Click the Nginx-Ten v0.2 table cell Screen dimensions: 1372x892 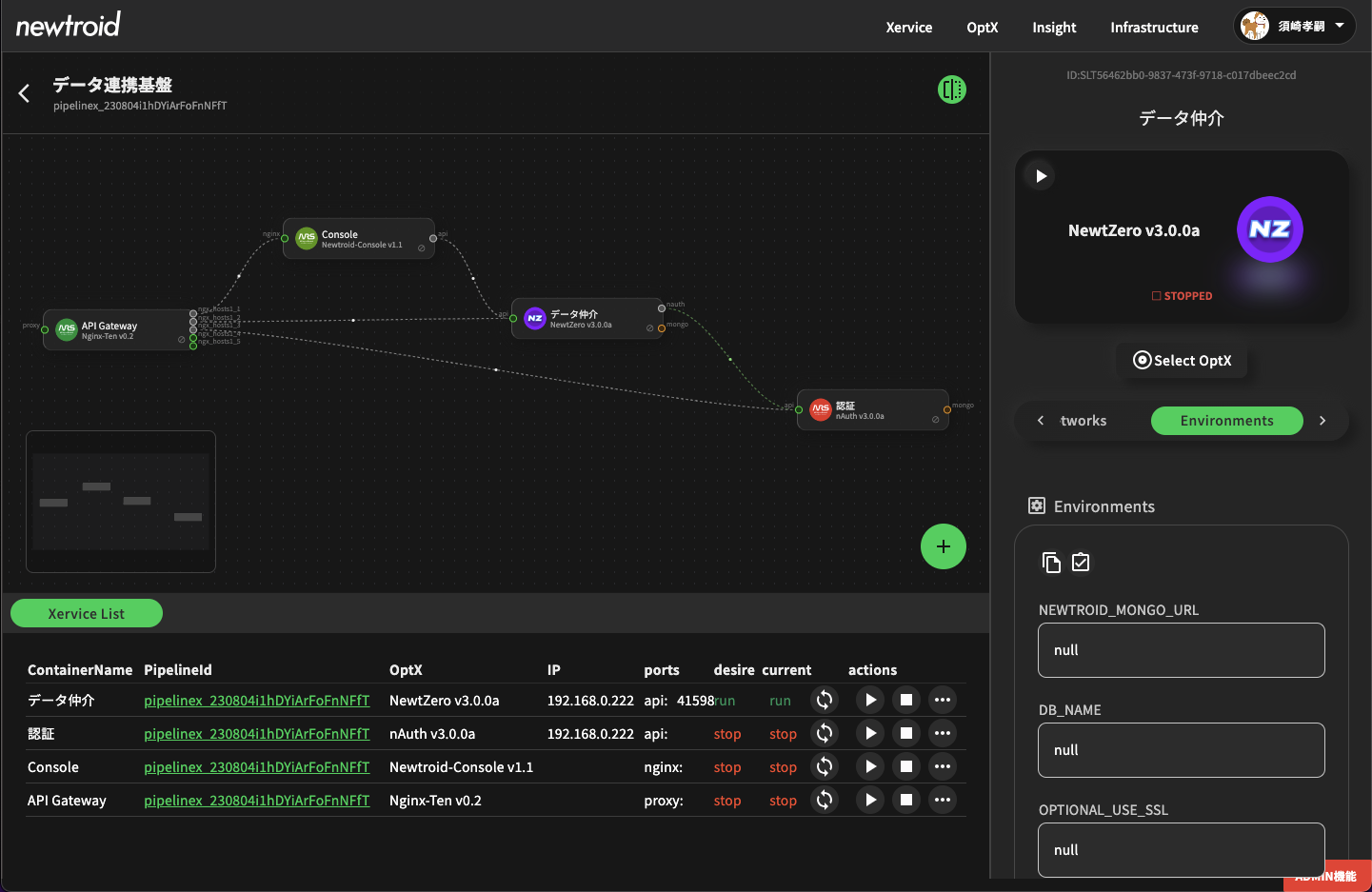[x=435, y=801]
